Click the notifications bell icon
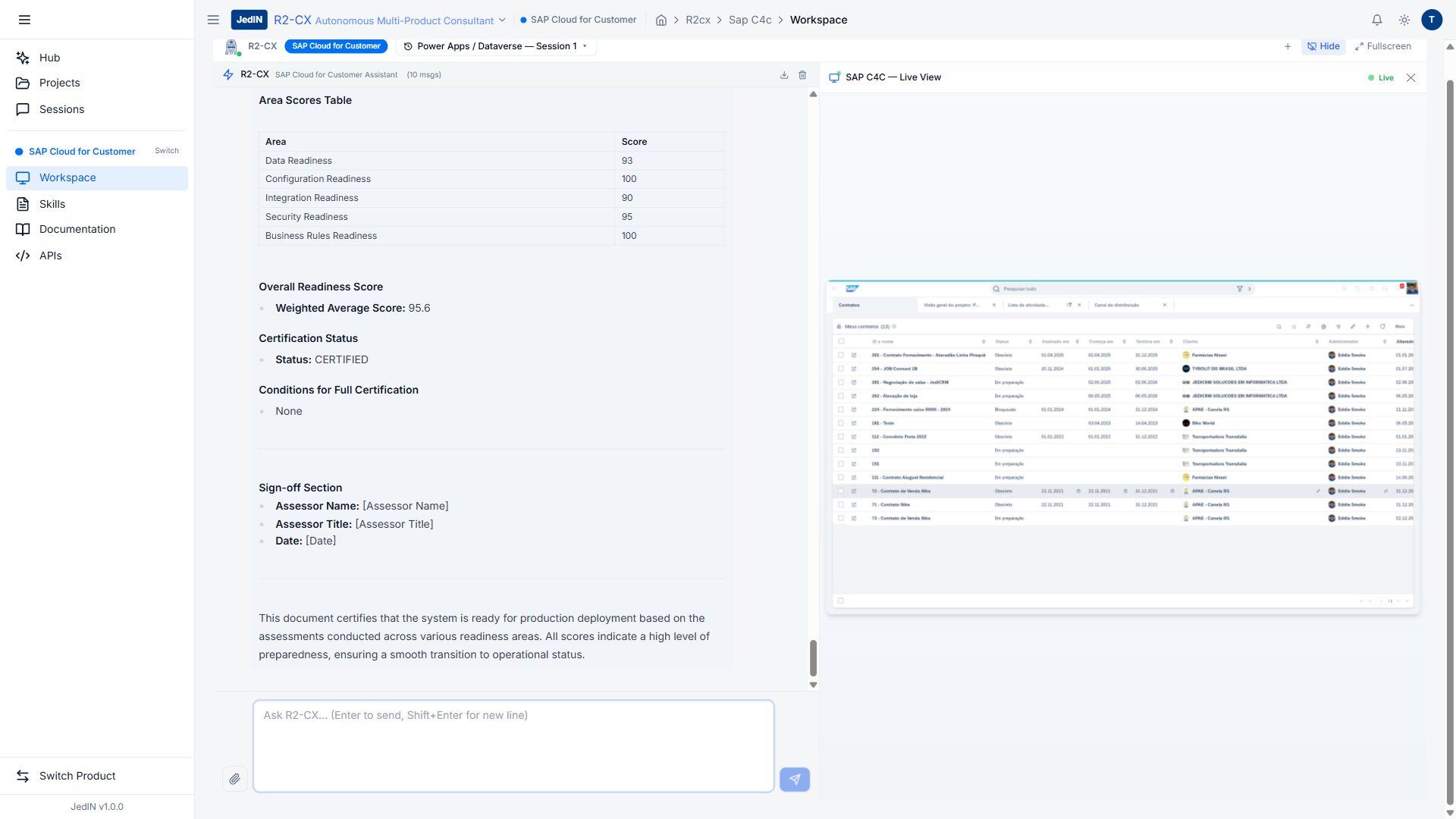The width and height of the screenshot is (1456, 819). tap(1376, 20)
